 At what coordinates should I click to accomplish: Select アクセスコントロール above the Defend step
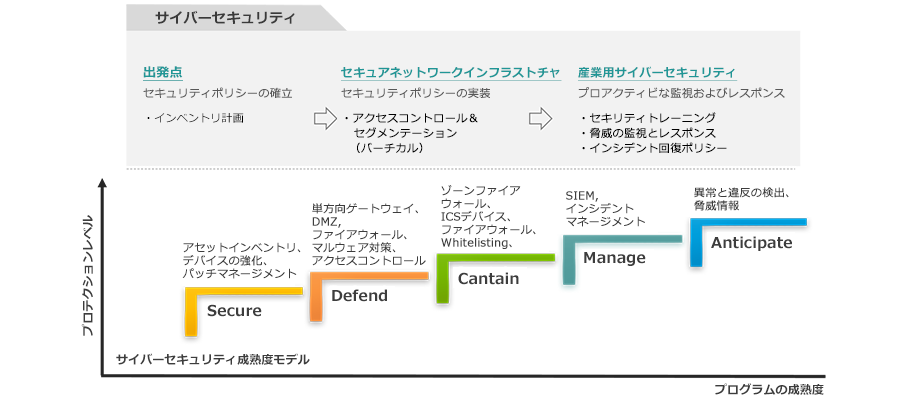[x=369, y=261]
